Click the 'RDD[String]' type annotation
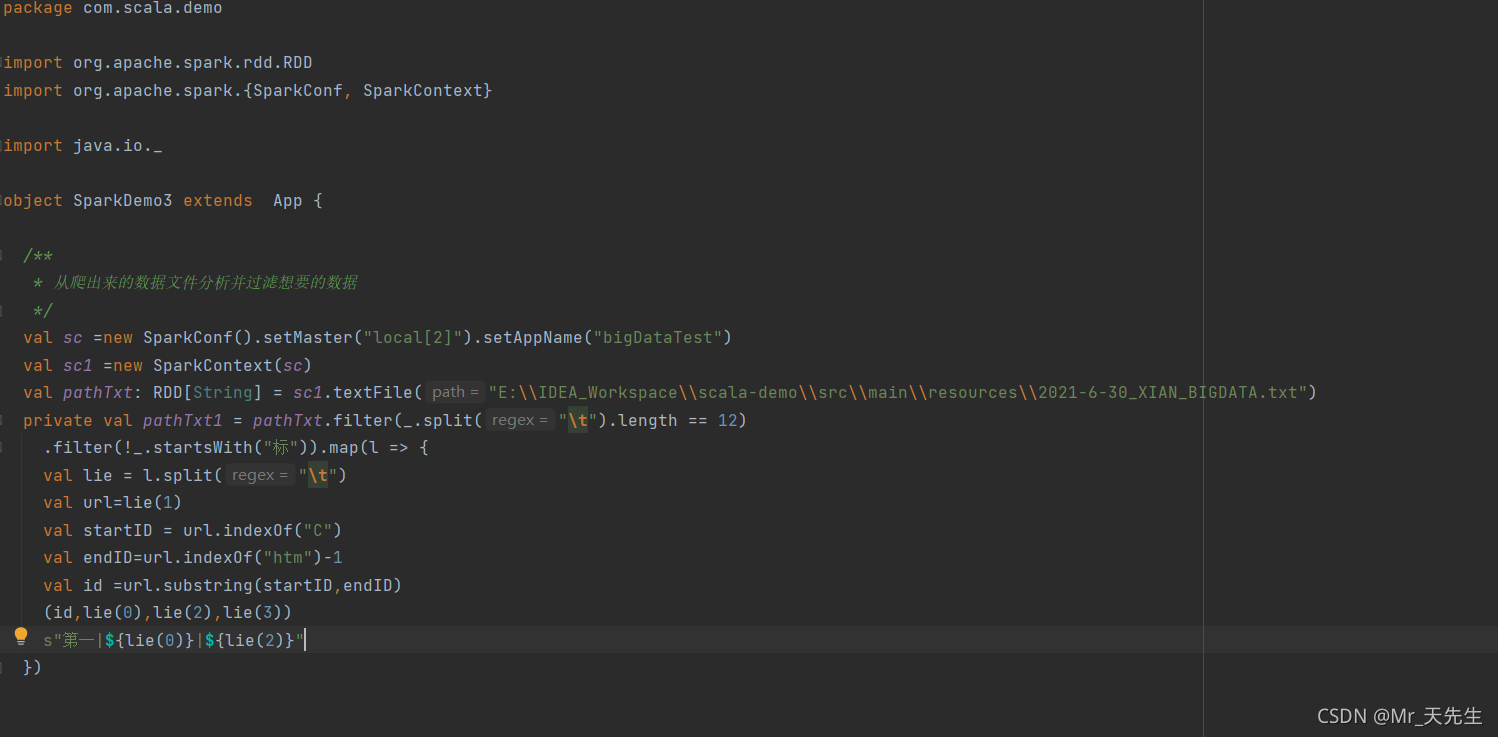The width and height of the screenshot is (1498, 737). tap(208, 393)
